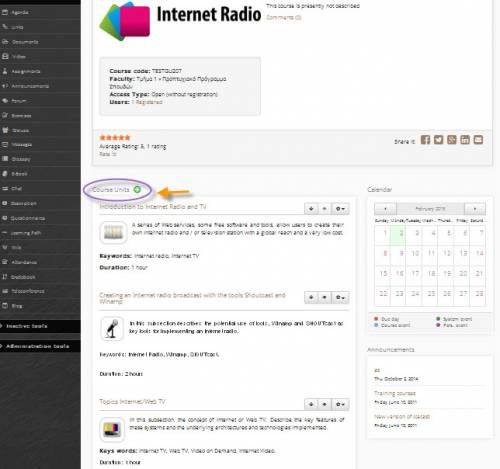Move 'Introduction to Internet Radio and TV' unit up

click(x=324, y=209)
